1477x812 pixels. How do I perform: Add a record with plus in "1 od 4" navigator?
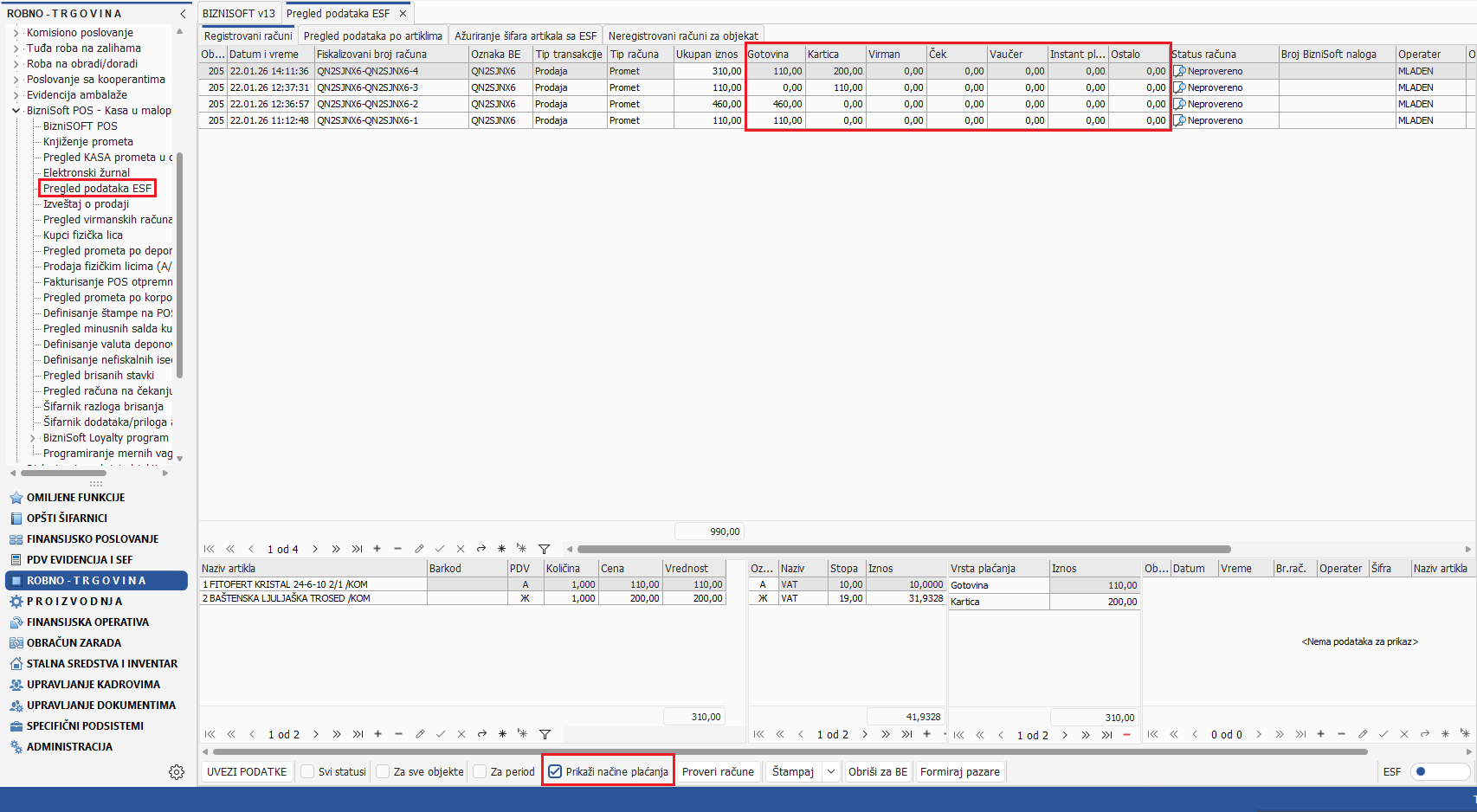coord(377,549)
